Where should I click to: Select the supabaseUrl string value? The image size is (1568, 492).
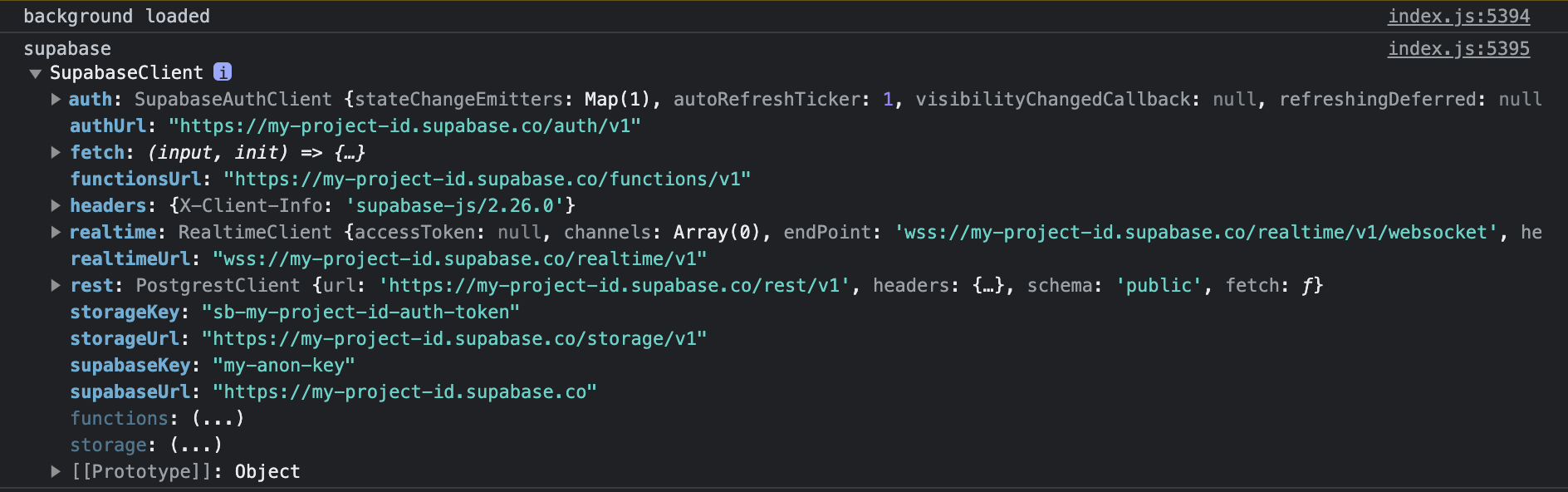pos(404,392)
